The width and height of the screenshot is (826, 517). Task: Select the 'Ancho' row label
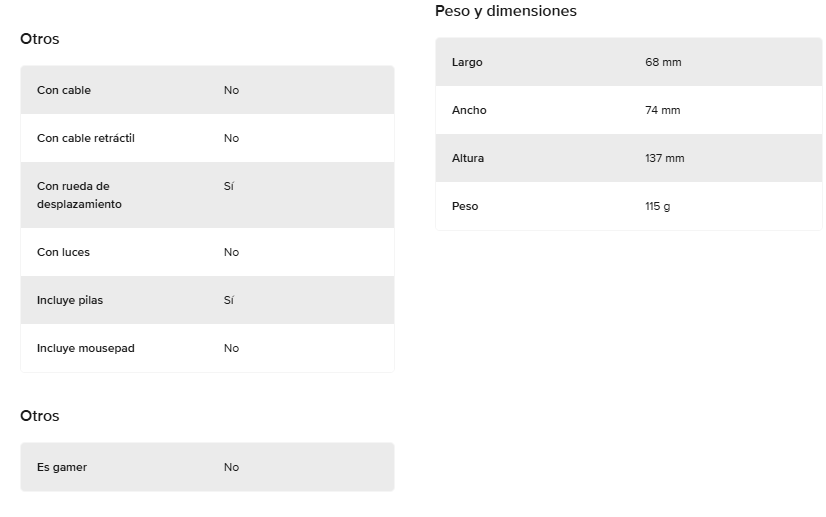click(469, 110)
